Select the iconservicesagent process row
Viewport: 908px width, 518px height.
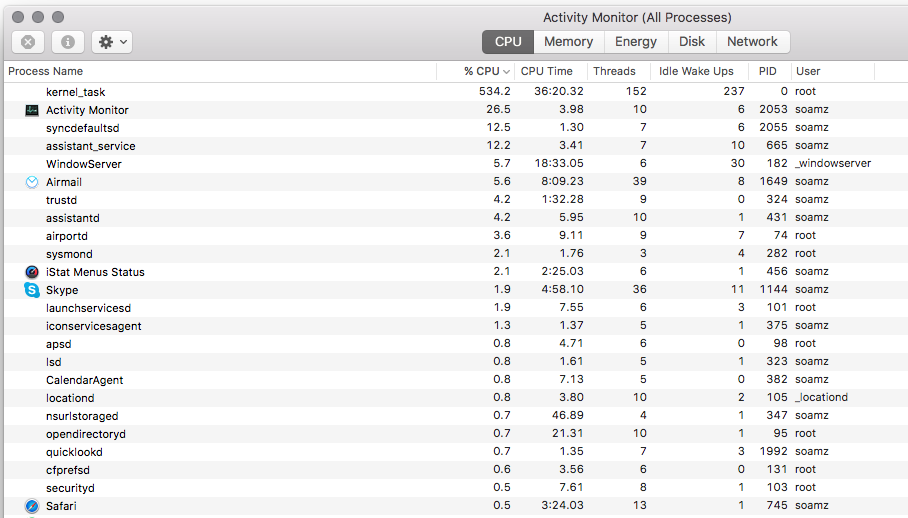pos(456,326)
